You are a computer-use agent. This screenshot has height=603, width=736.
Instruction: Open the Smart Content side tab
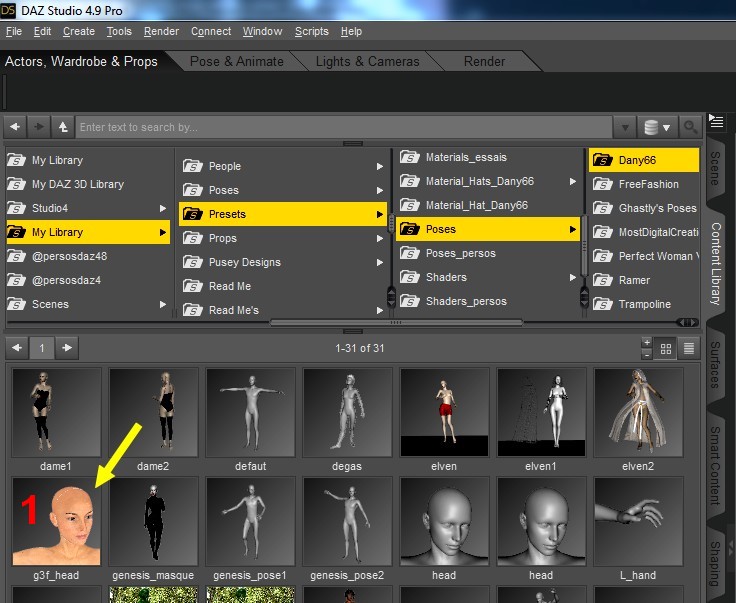click(715, 466)
